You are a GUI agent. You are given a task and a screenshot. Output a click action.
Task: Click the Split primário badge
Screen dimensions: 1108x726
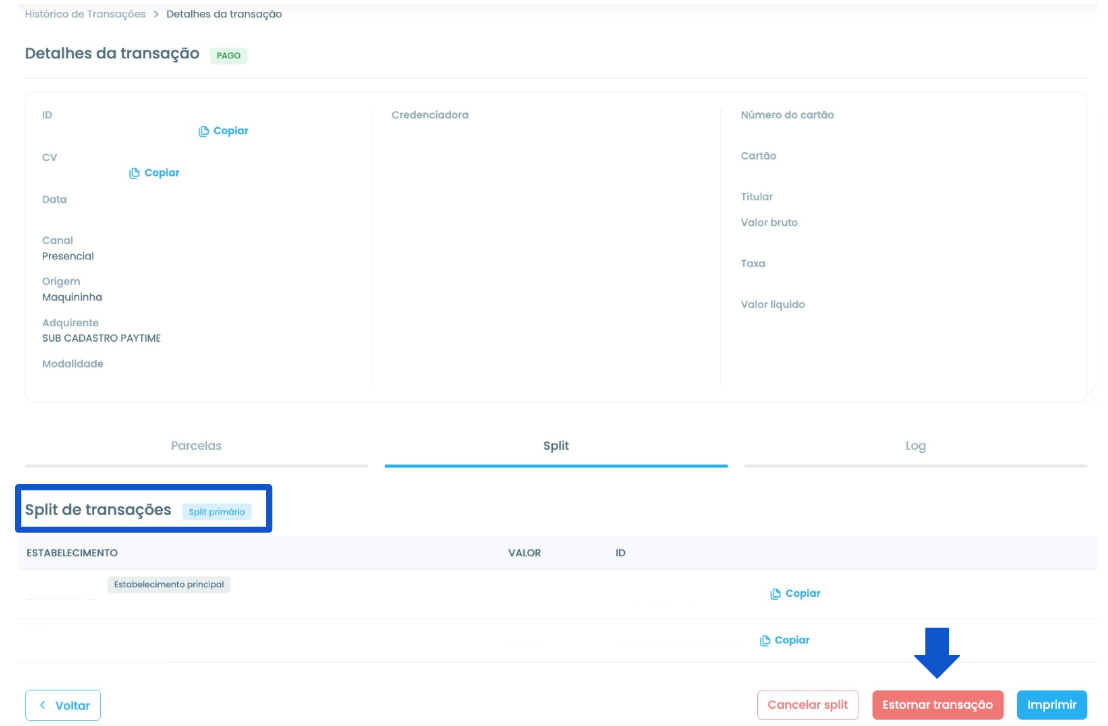click(216, 512)
